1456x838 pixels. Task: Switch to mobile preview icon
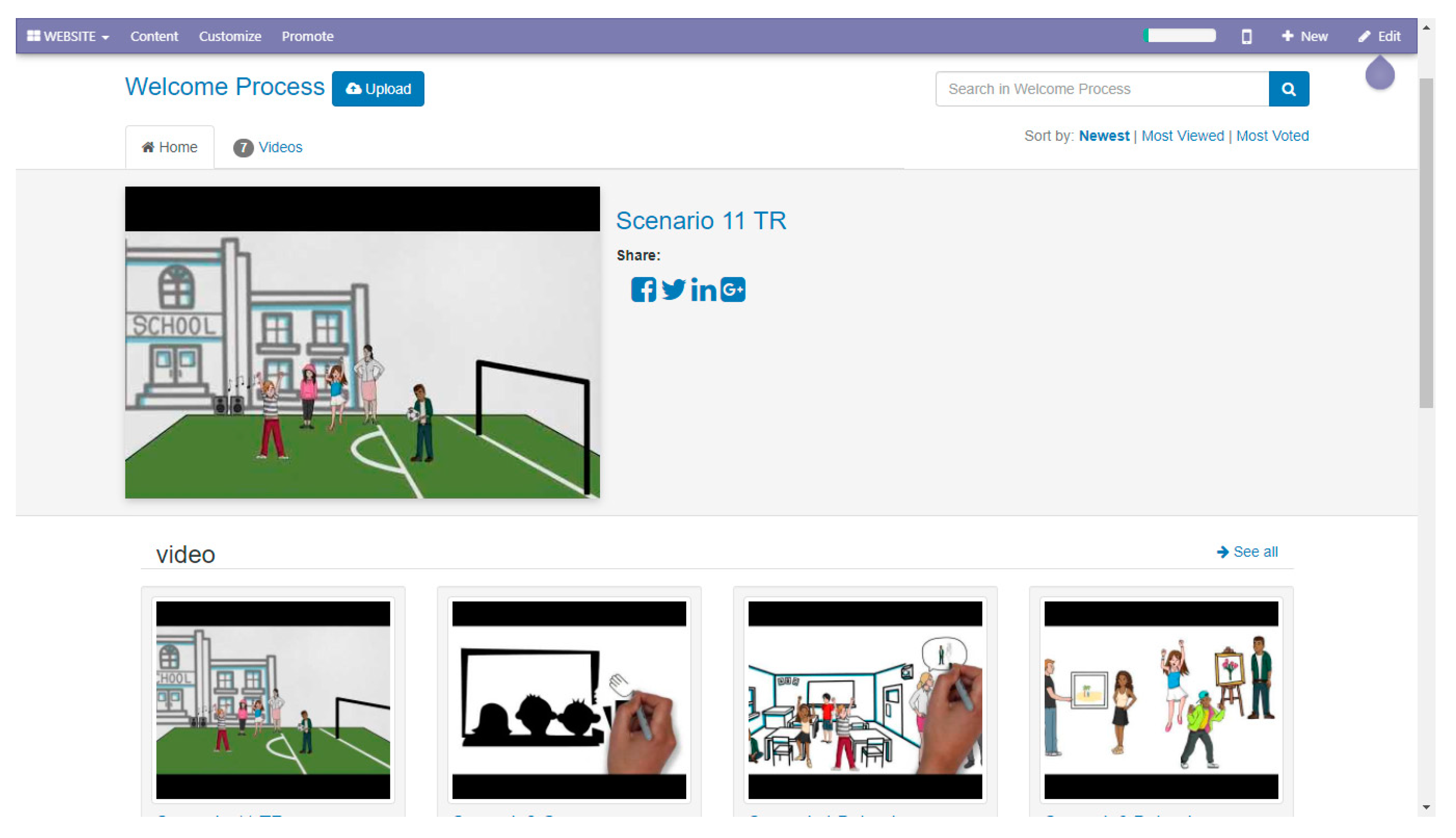click(x=1246, y=36)
